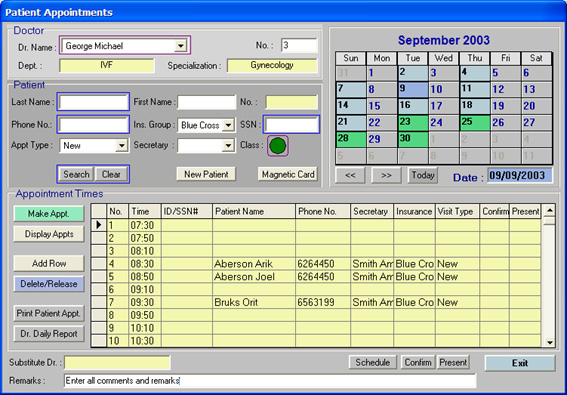Screen dimensions: 567x395
Task: Select September 28 in the calendar
Action: [x=351, y=140]
